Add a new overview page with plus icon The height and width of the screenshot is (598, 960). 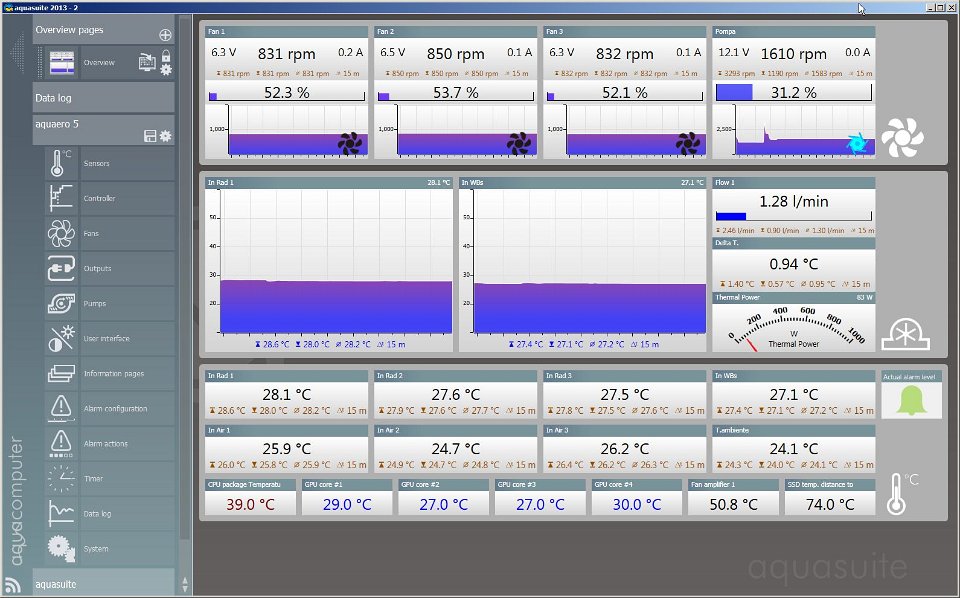click(165, 35)
